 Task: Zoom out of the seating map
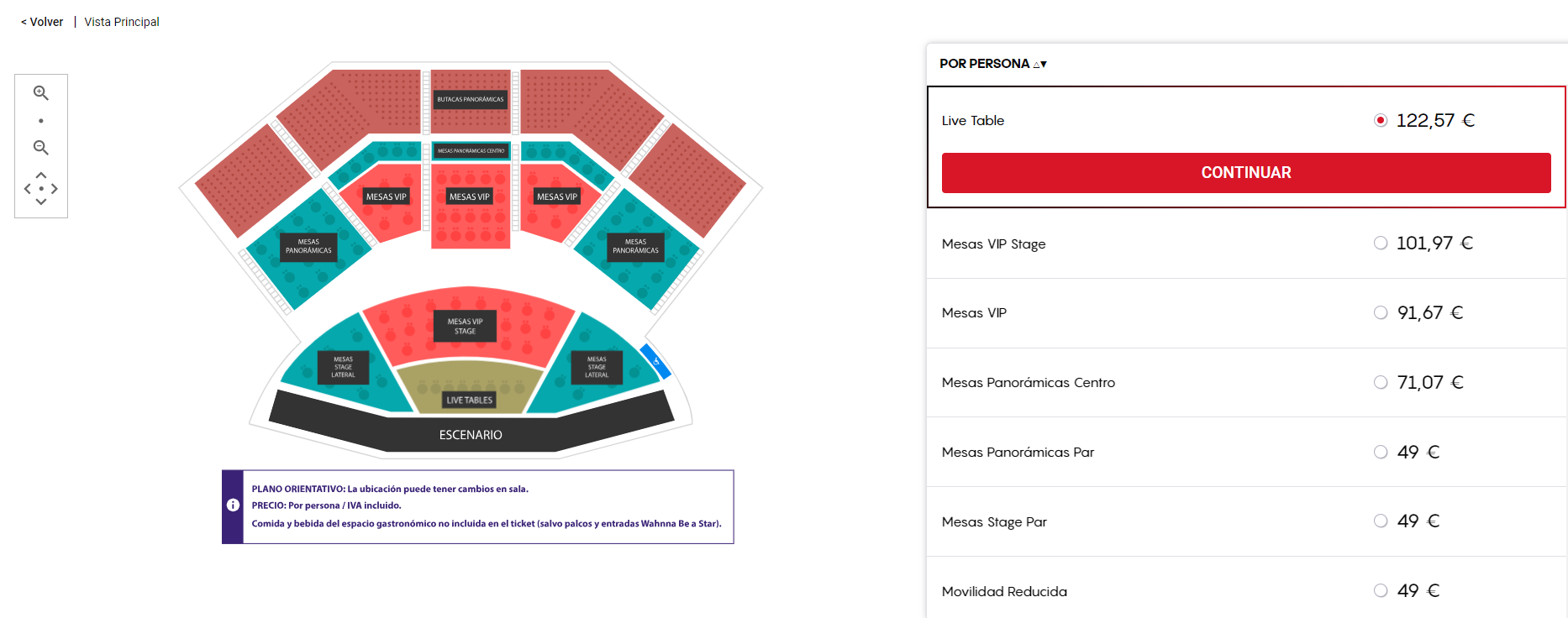point(40,148)
